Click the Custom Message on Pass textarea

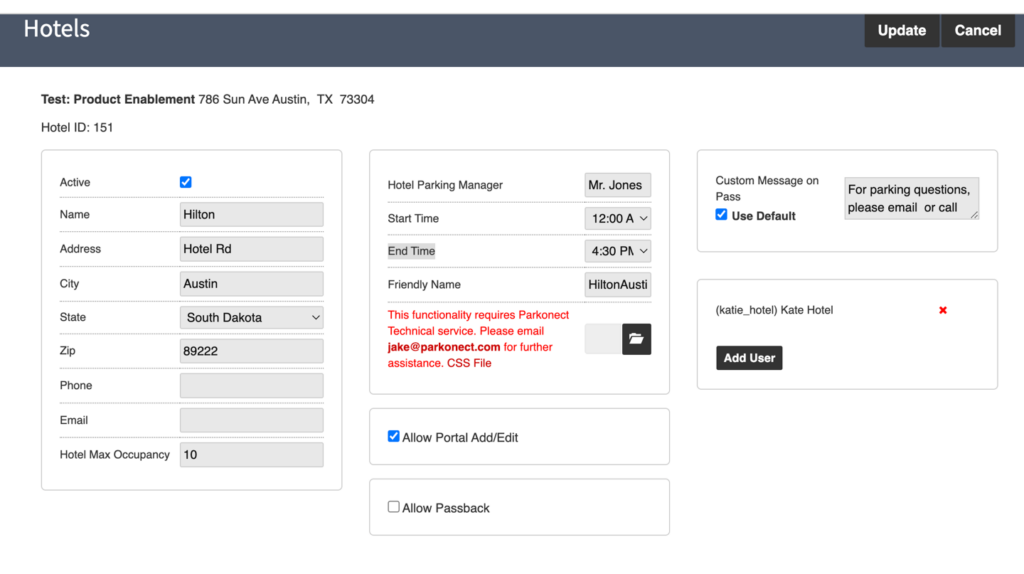click(x=911, y=199)
